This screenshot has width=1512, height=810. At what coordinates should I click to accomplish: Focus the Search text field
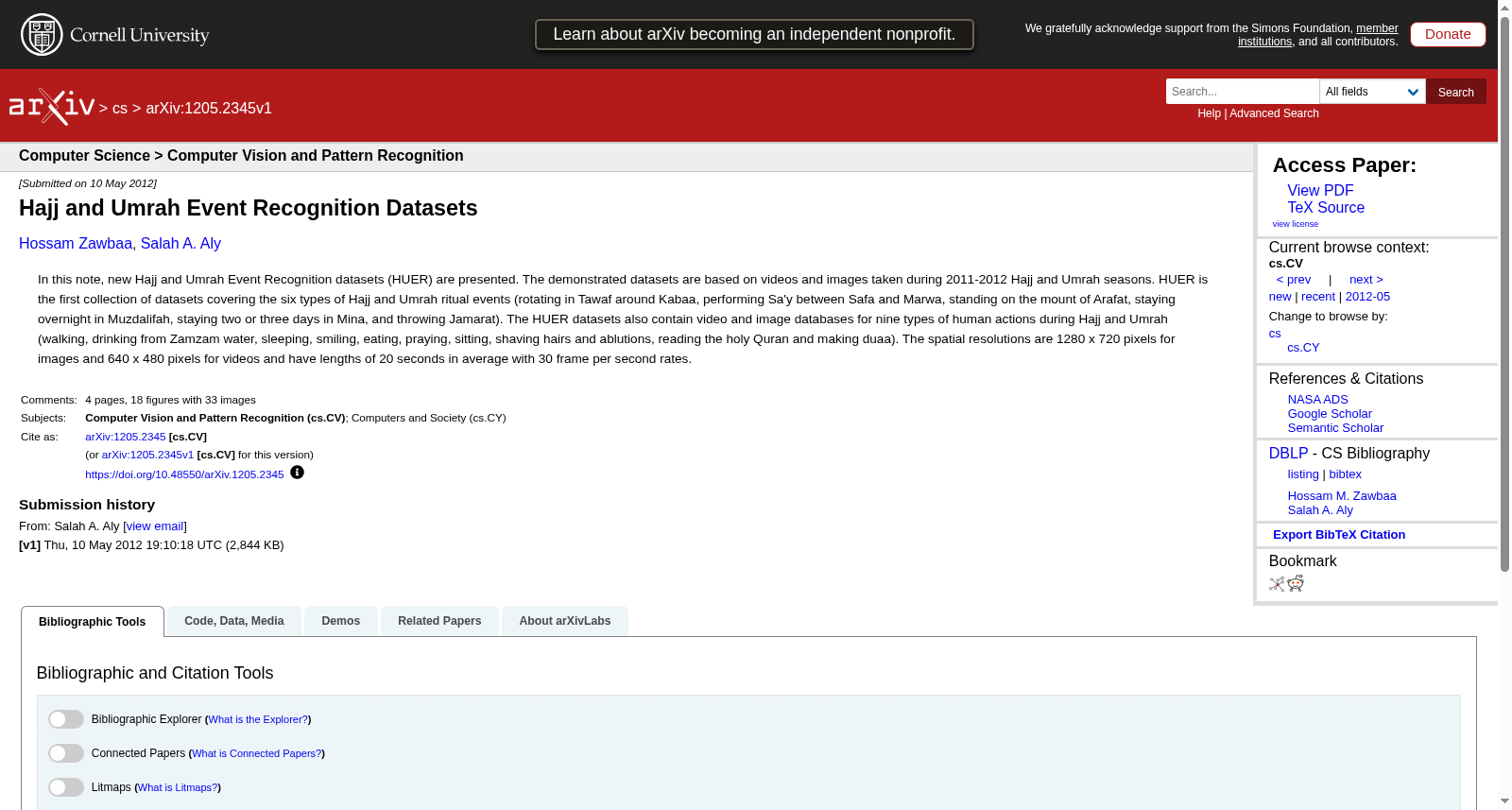click(1243, 92)
